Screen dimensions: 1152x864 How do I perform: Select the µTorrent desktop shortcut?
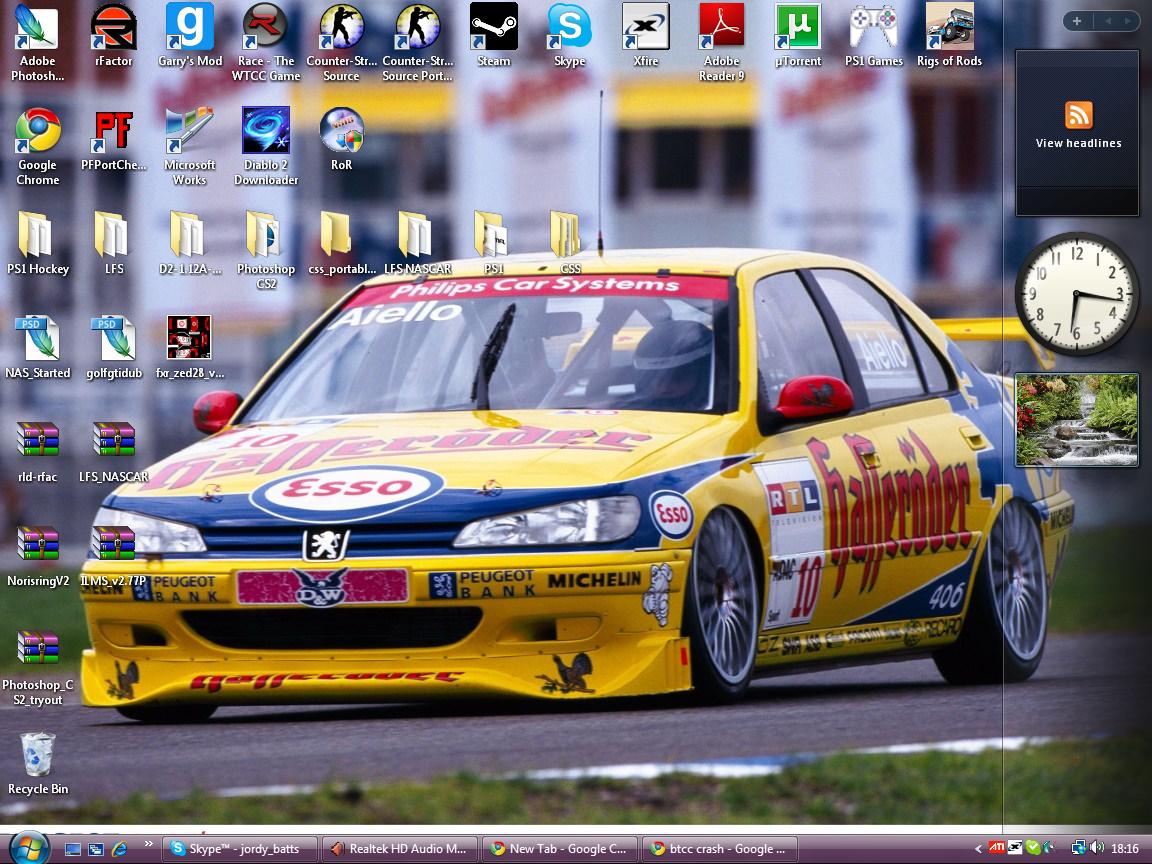coord(798,35)
